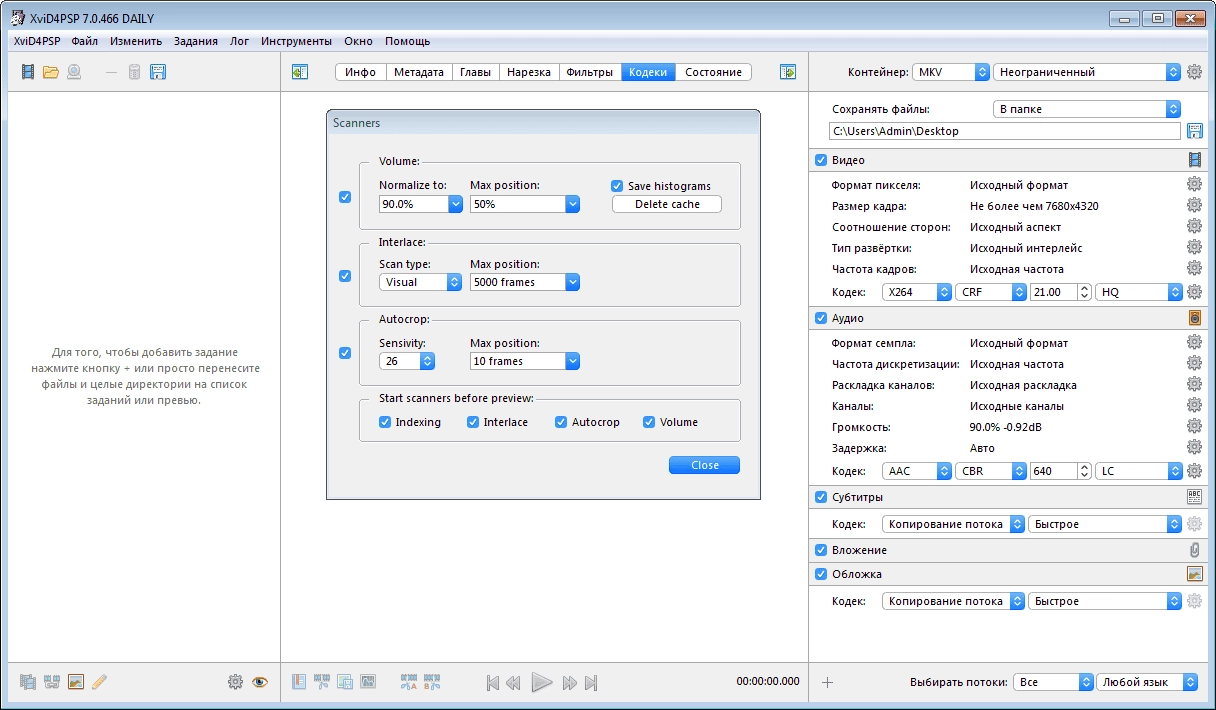Image resolution: width=1216 pixels, height=710 pixels.
Task: Uncheck Autocrop under Start scanners before preview
Action: coord(561,422)
